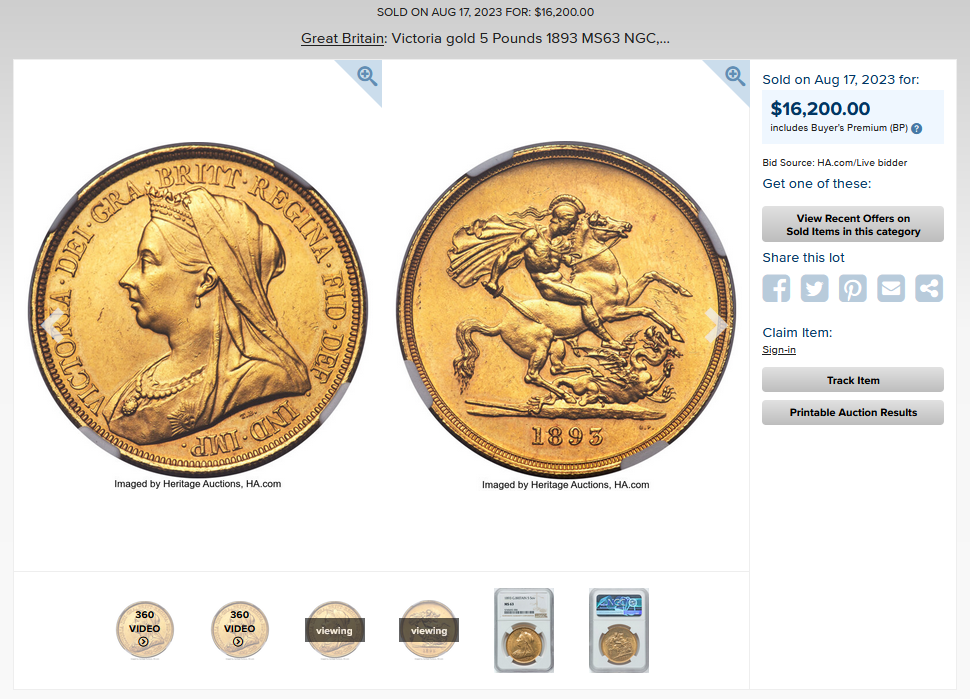Open the Great Britain category link

(342, 38)
